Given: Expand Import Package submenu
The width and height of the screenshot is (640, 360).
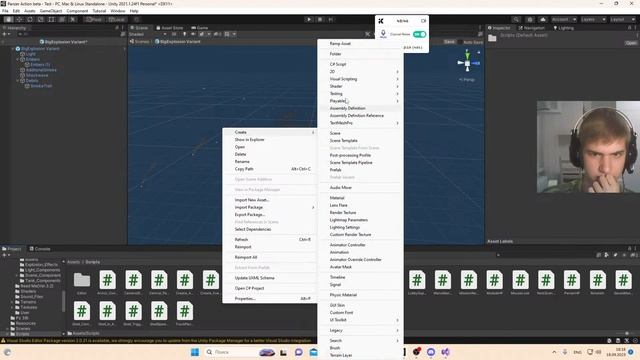Looking at the screenshot, I should click(x=270, y=207).
